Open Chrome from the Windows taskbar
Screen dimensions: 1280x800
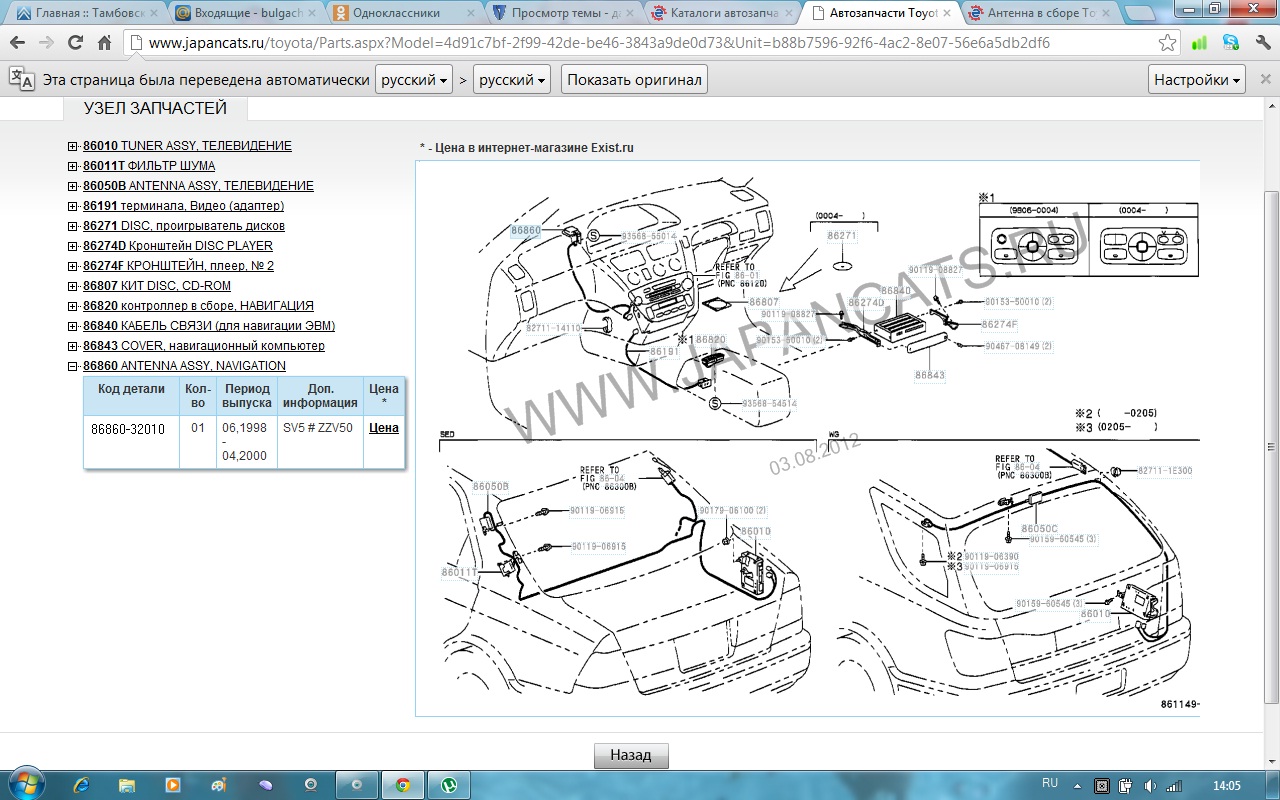point(402,785)
